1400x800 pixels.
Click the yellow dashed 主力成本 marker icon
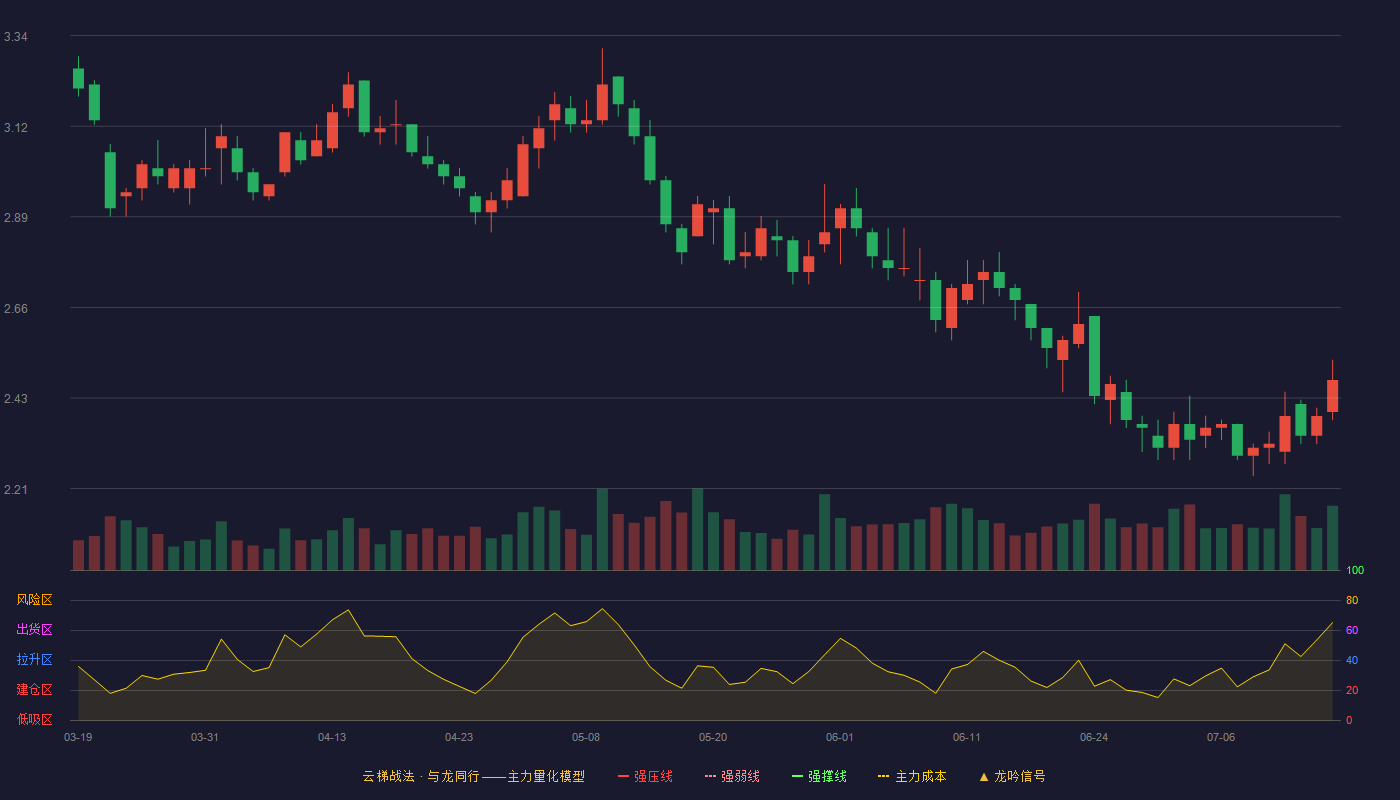(x=884, y=776)
